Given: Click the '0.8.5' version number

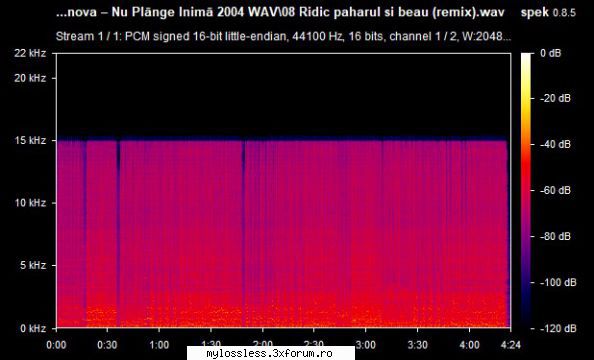Looking at the screenshot, I should pyautogui.click(x=564, y=13).
